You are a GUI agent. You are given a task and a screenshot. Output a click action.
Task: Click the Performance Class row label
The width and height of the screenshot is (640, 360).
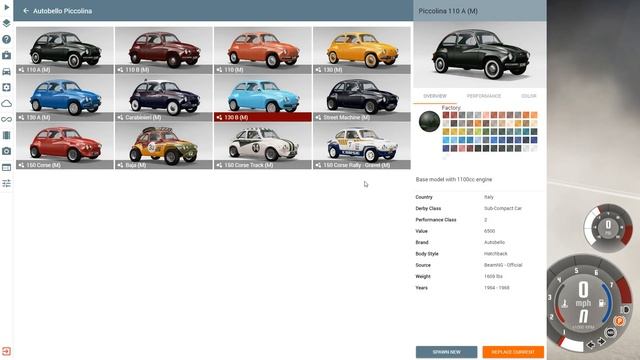coord(436,220)
